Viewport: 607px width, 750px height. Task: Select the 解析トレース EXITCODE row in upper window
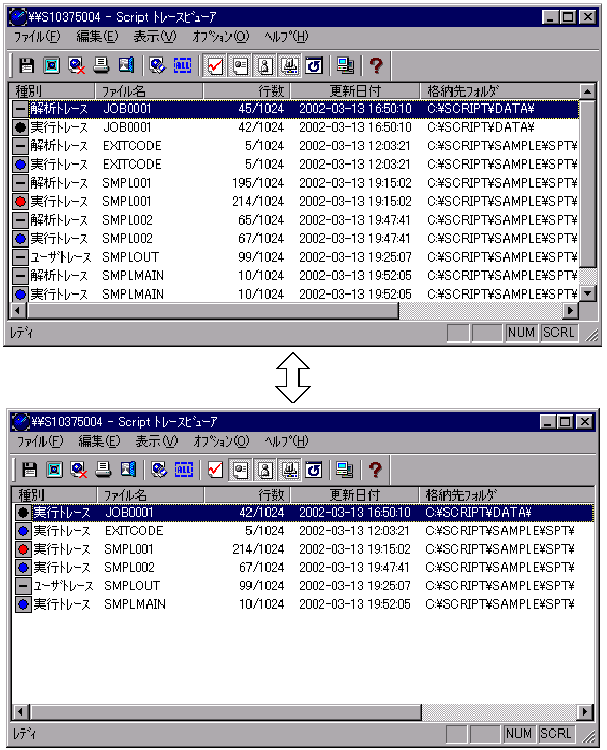pos(295,145)
